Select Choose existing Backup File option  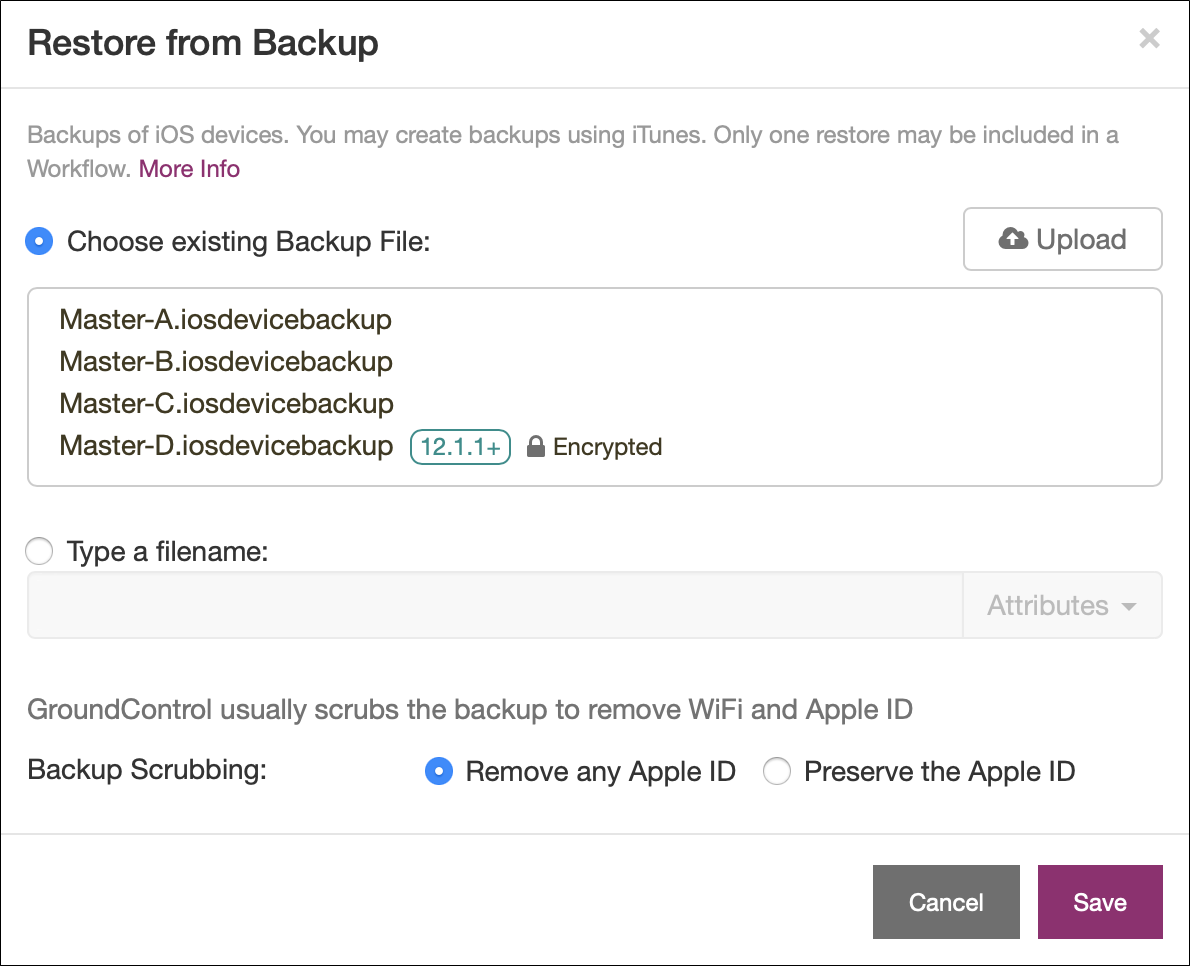(39, 241)
